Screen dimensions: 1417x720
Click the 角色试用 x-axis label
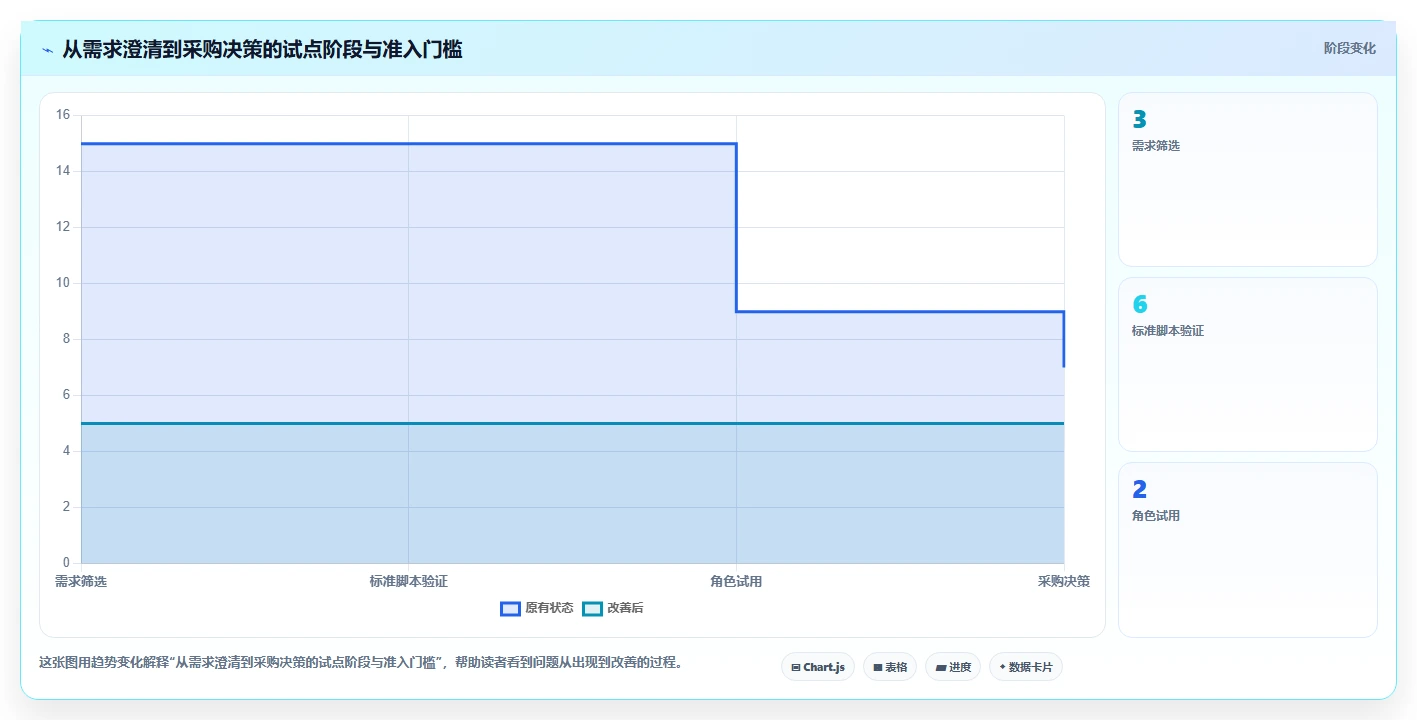736,581
